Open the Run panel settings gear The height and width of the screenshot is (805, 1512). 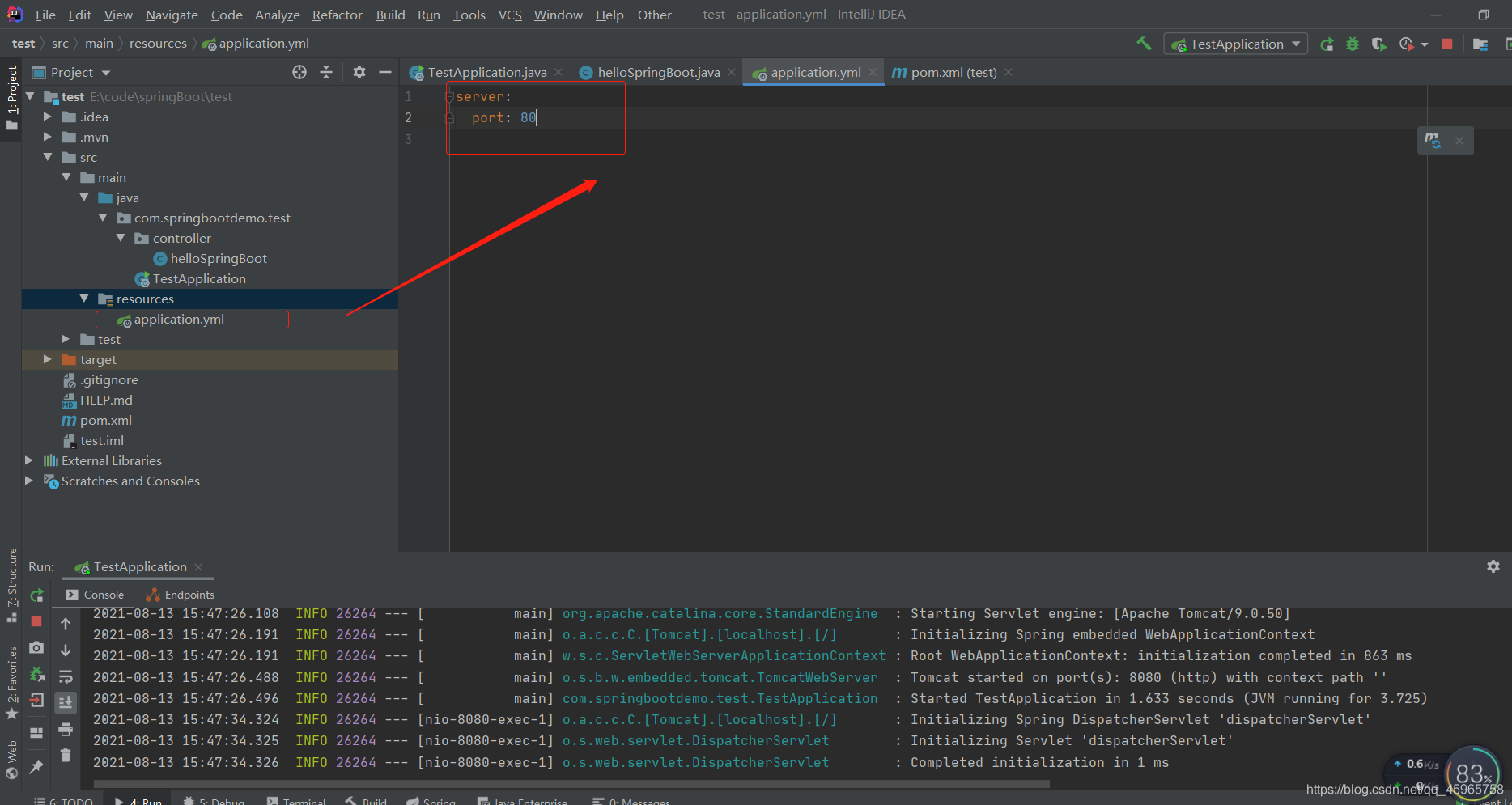point(1493,566)
